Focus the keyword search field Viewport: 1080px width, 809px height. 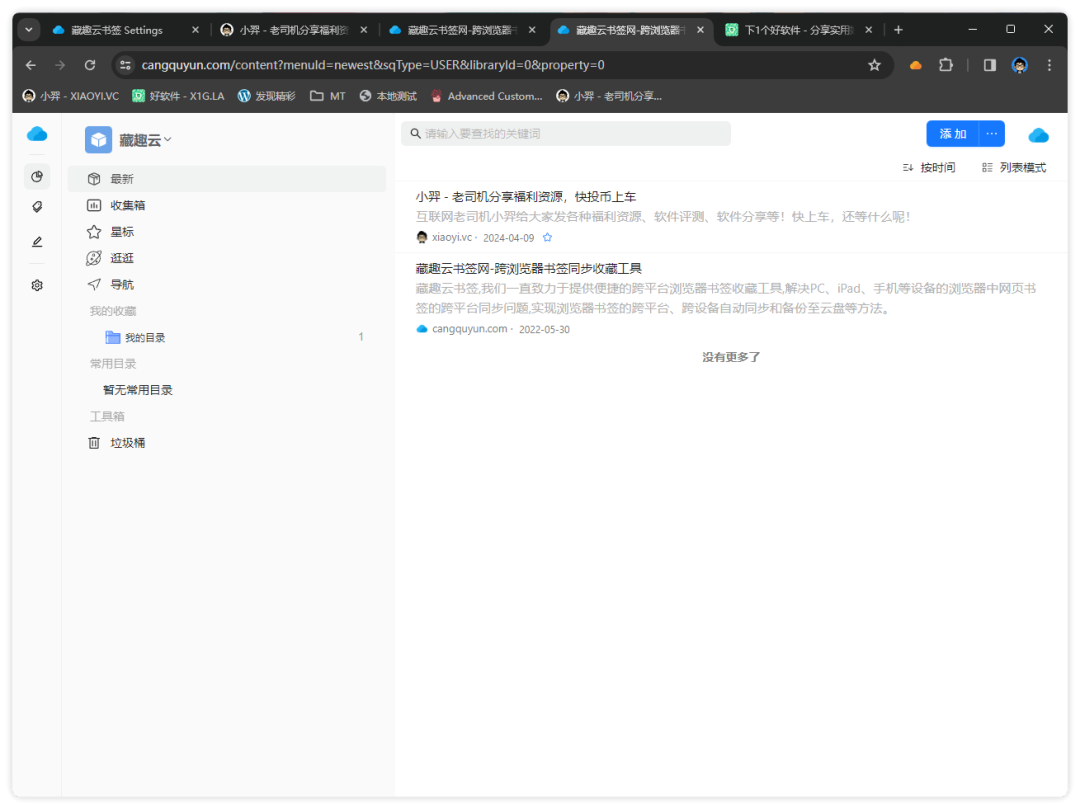[x=565, y=134]
